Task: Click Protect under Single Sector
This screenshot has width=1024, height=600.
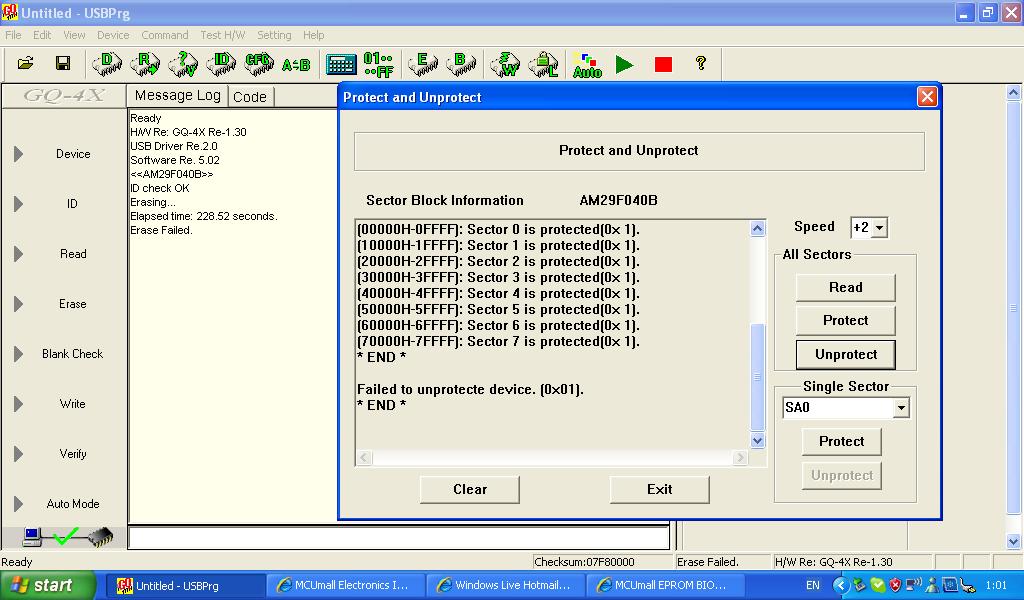Action: coord(842,441)
